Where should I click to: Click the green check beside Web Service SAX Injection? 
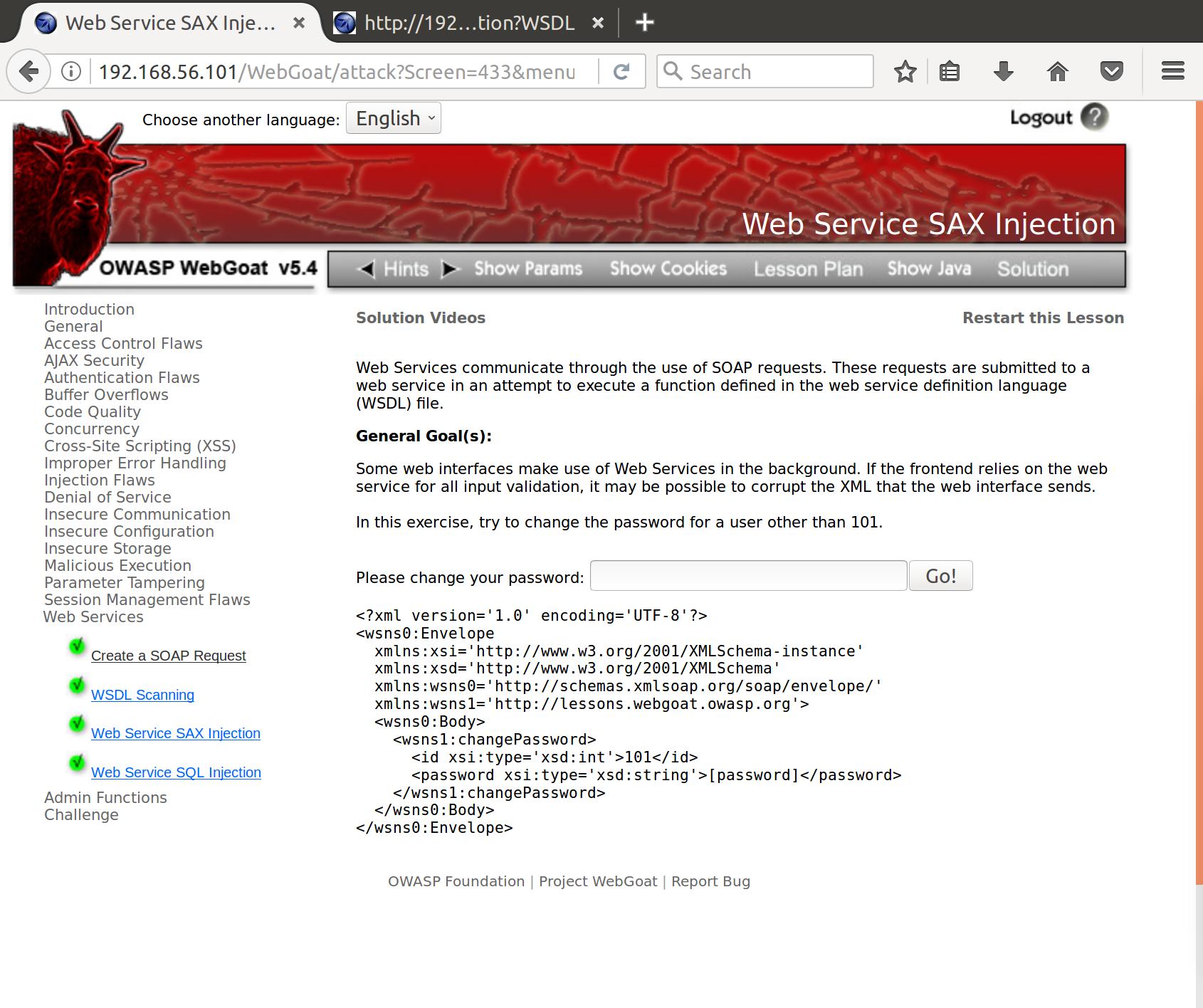[x=77, y=725]
